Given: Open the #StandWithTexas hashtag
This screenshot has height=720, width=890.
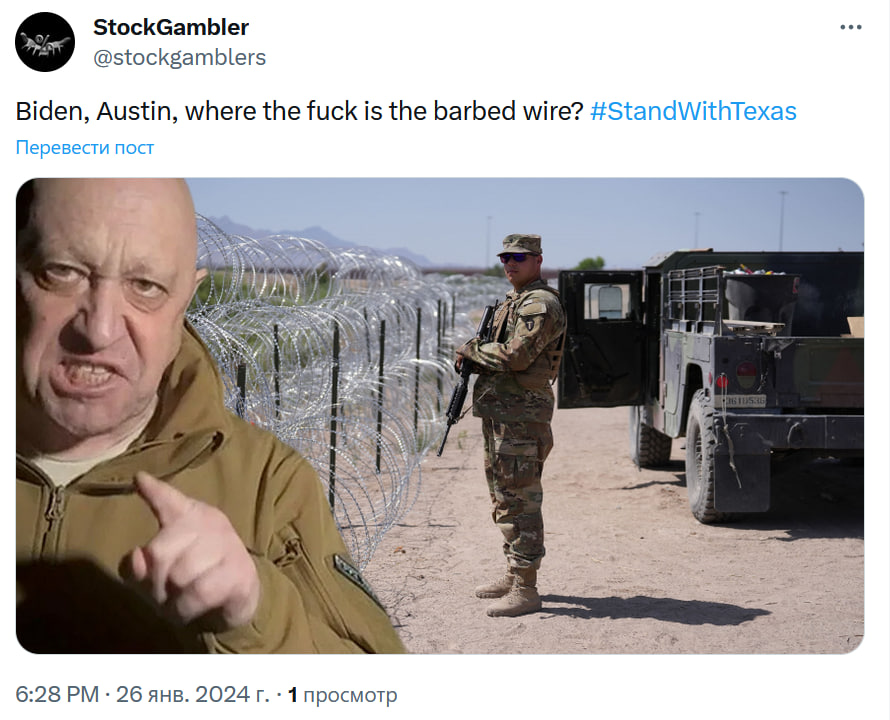Looking at the screenshot, I should (x=693, y=111).
